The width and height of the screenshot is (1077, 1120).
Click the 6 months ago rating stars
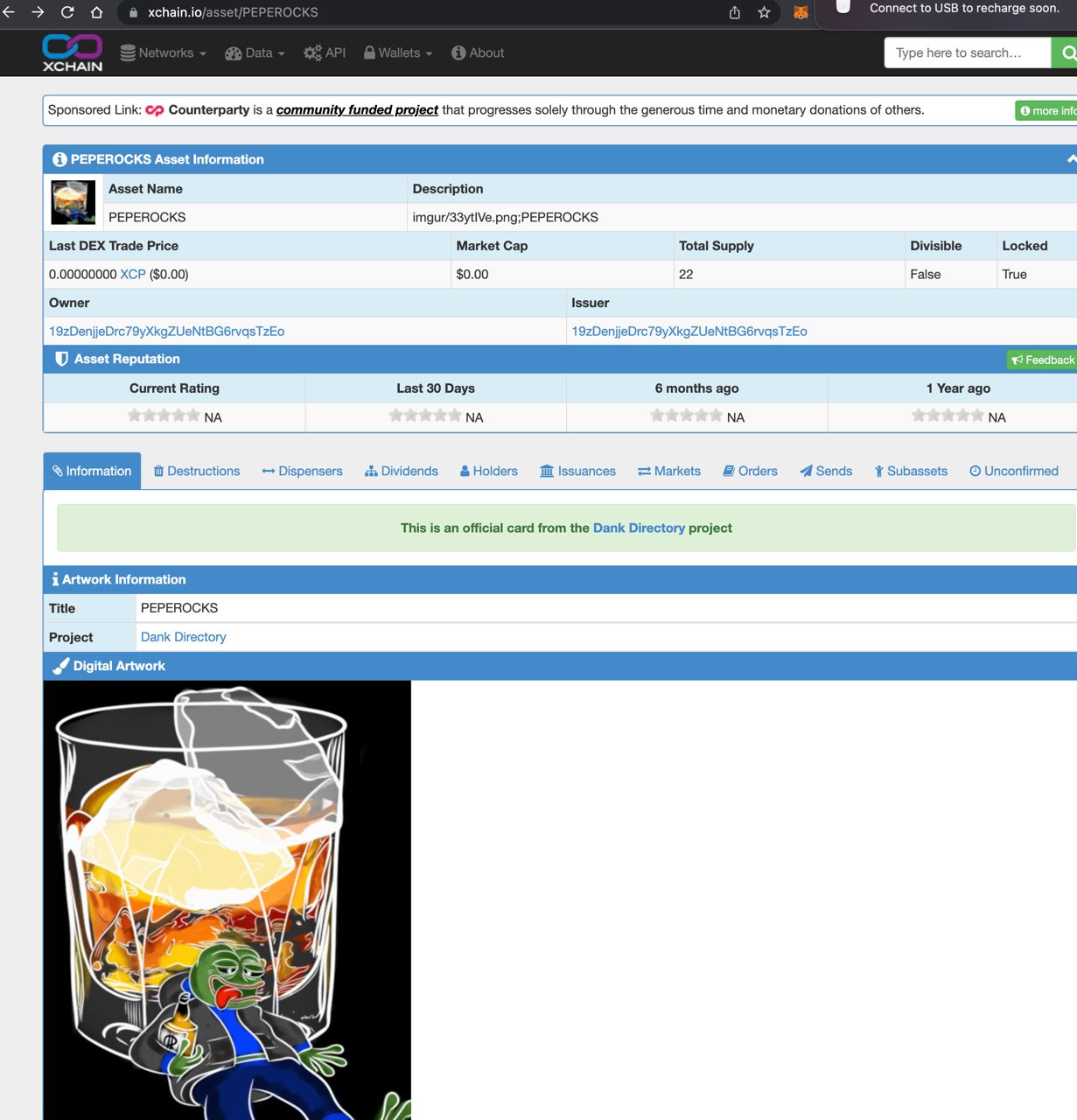point(687,416)
